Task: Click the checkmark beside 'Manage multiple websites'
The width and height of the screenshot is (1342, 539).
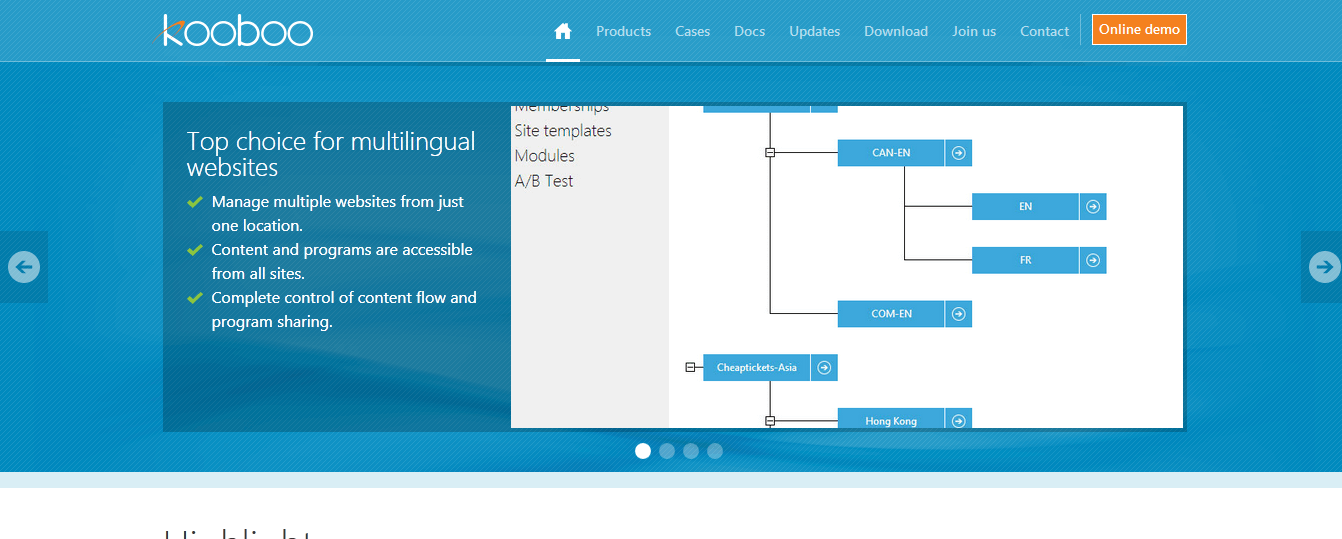Action: [x=195, y=202]
